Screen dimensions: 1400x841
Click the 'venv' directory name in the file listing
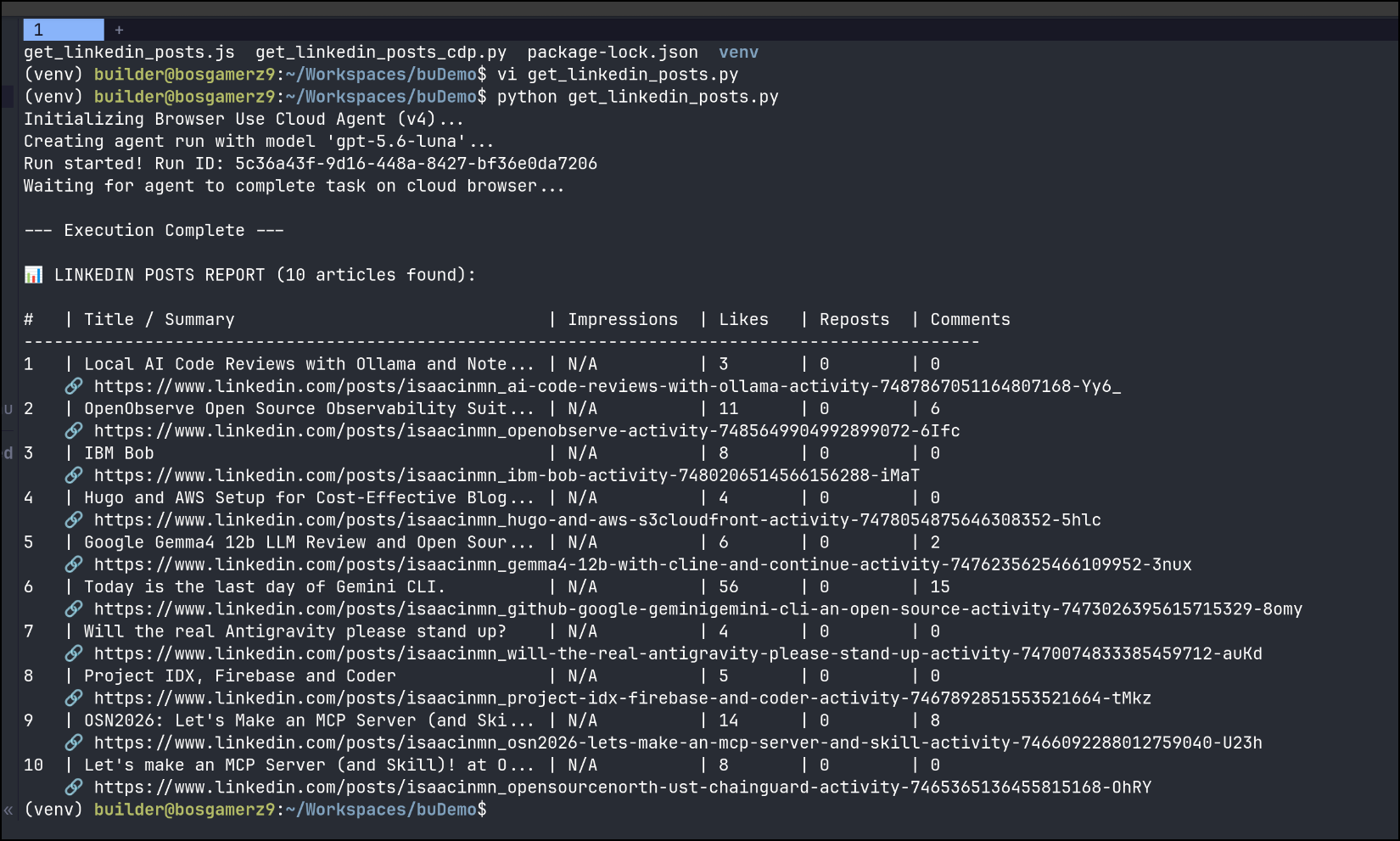click(x=738, y=53)
